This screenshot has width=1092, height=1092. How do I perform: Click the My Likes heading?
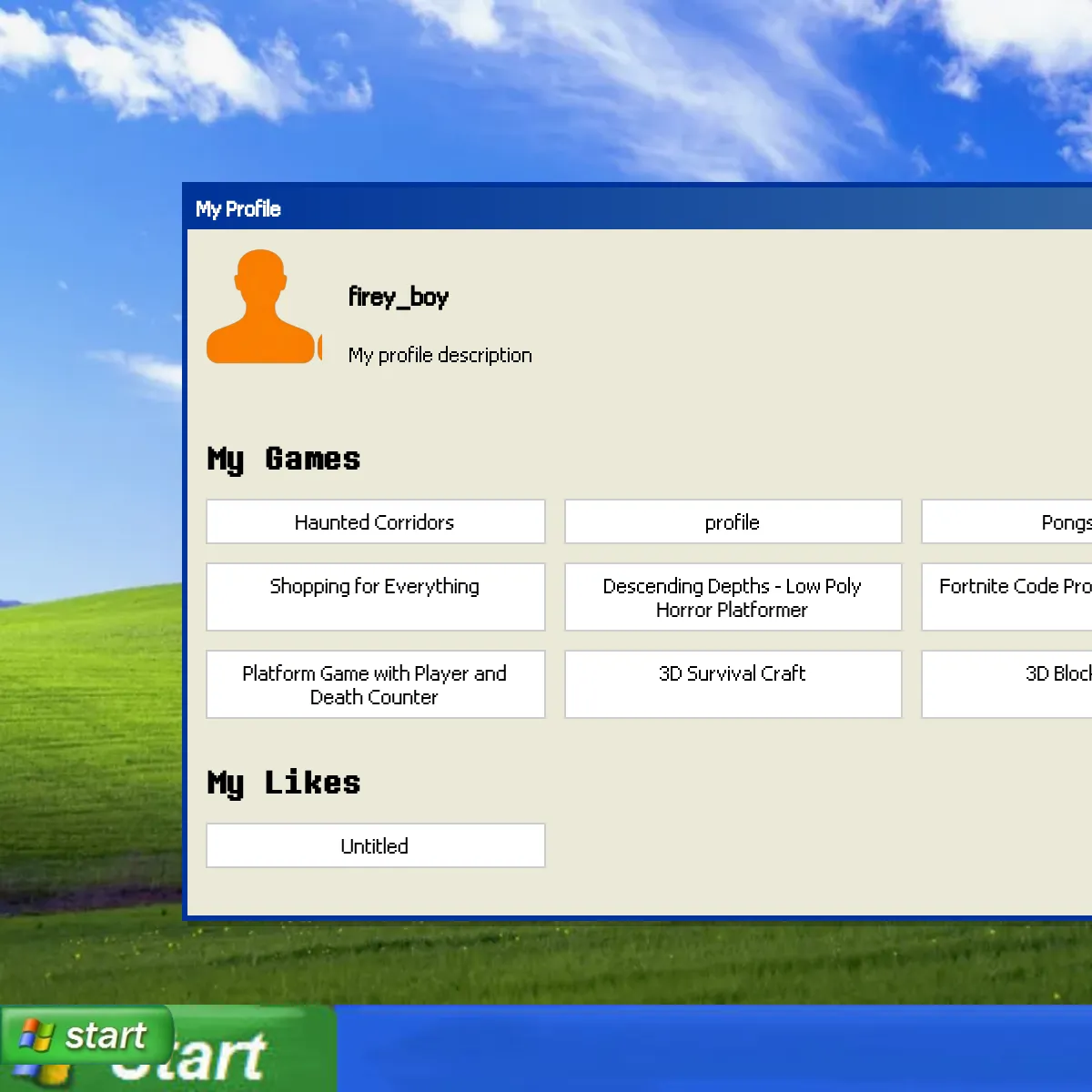pos(284,783)
